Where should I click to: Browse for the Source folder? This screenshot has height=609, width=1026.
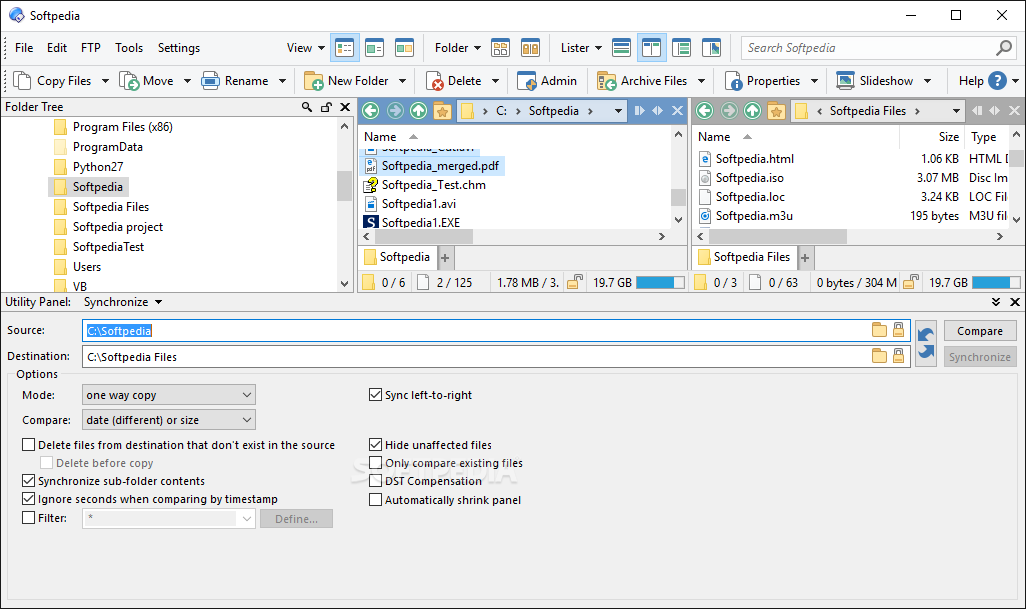click(879, 330)
